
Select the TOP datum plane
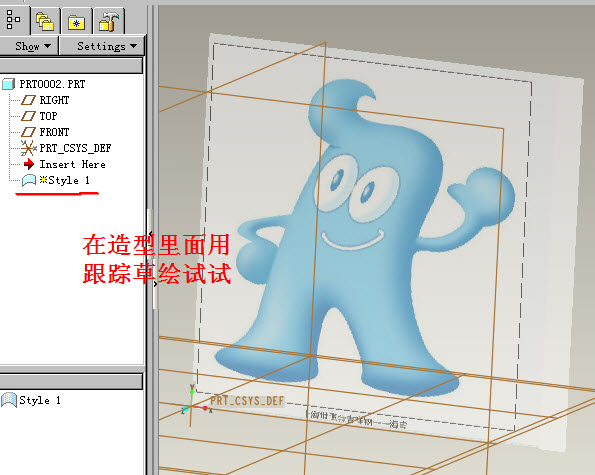[x=48, y=116]
